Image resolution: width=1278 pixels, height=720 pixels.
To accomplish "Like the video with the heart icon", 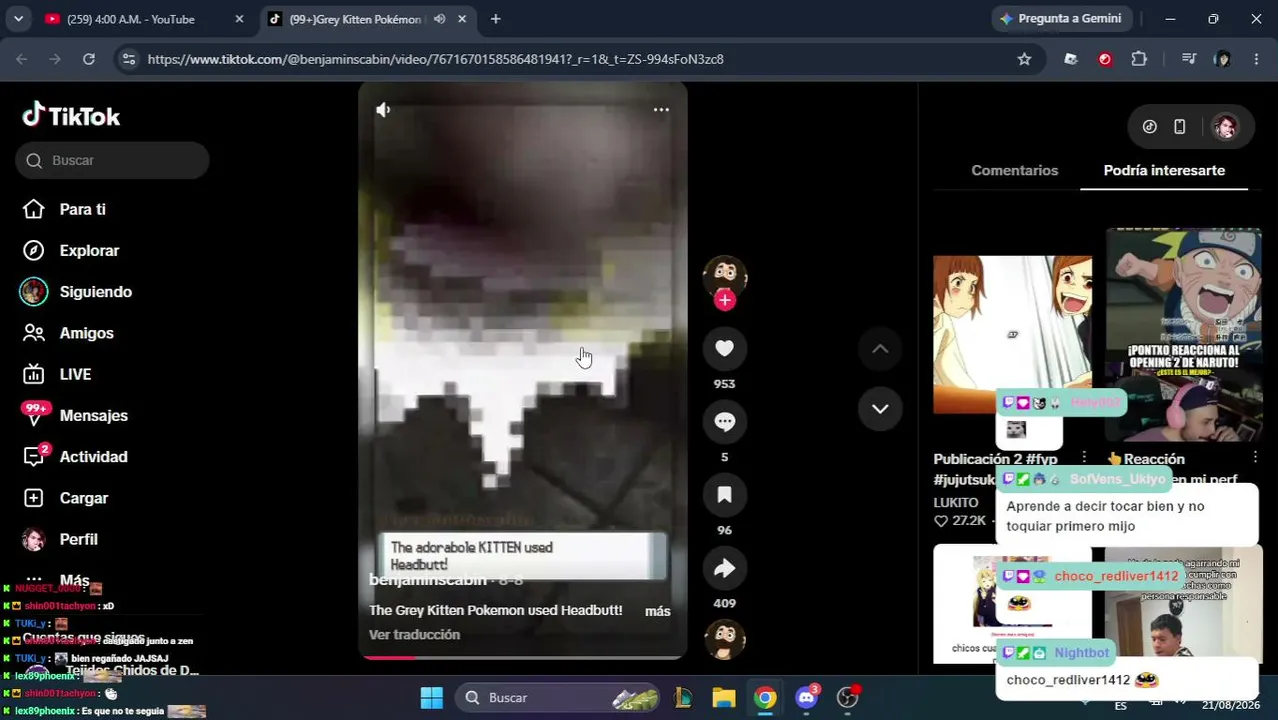I will (x=725, y=348).
